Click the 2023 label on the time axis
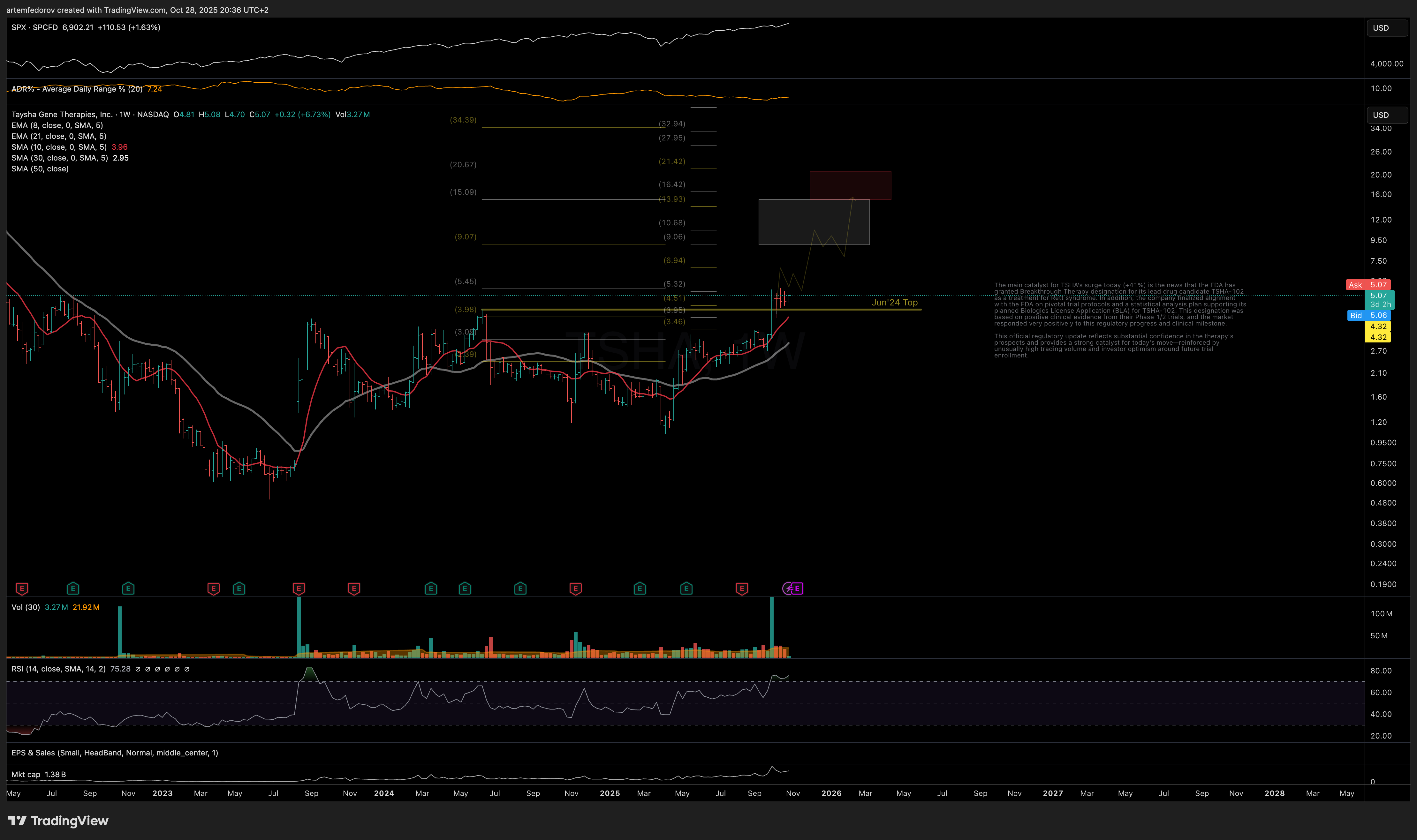 point(163,793)
